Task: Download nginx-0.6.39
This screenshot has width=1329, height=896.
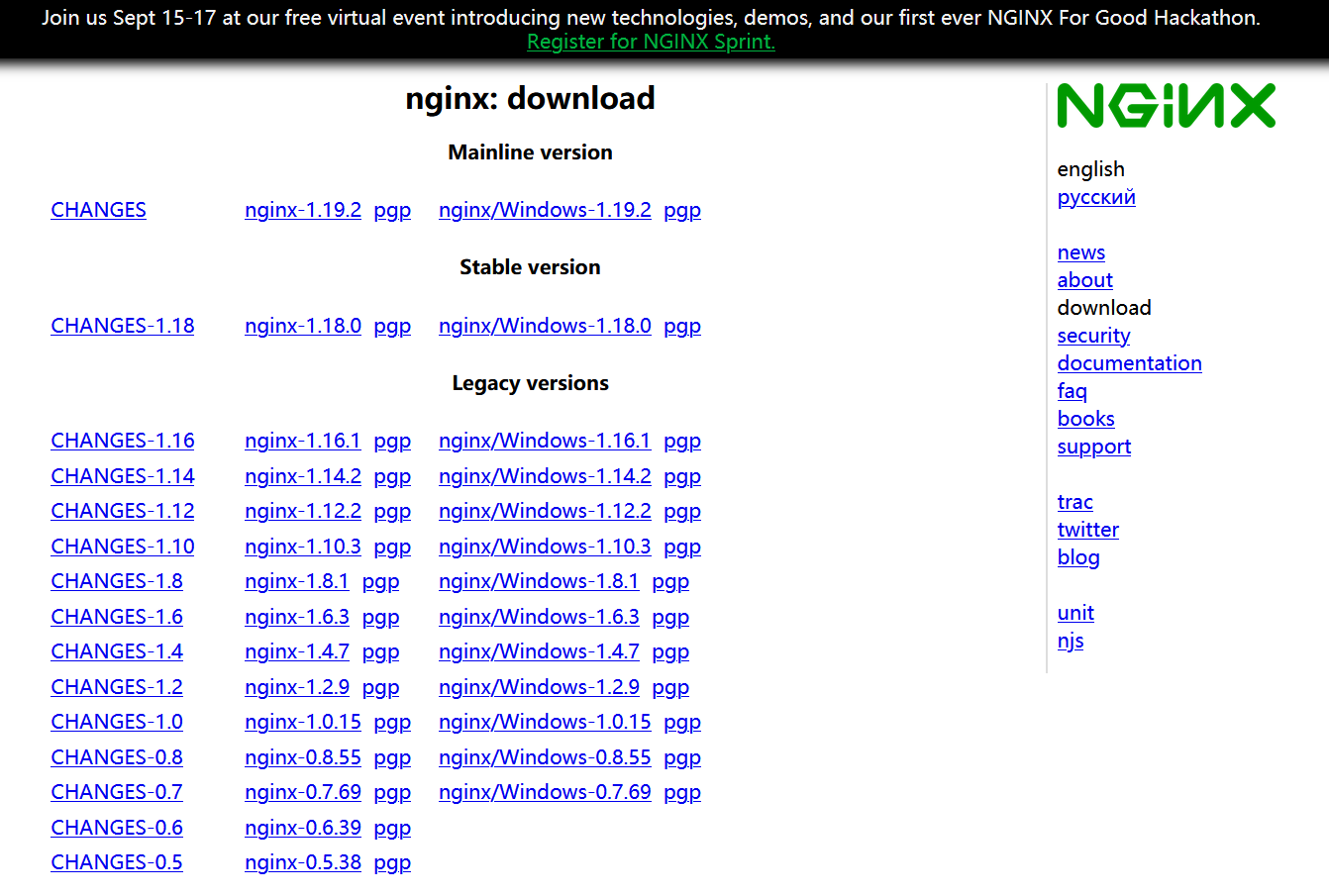Action: (x=303, y=828)
